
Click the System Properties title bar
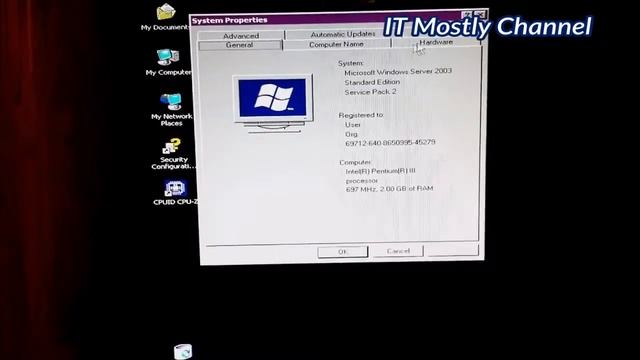[327, 19]
